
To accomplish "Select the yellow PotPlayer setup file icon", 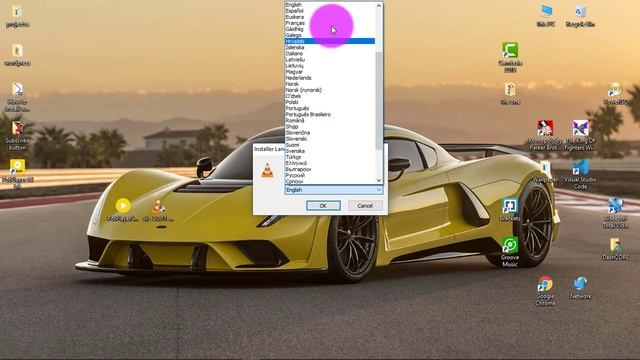I will click(x=122, y=209).
